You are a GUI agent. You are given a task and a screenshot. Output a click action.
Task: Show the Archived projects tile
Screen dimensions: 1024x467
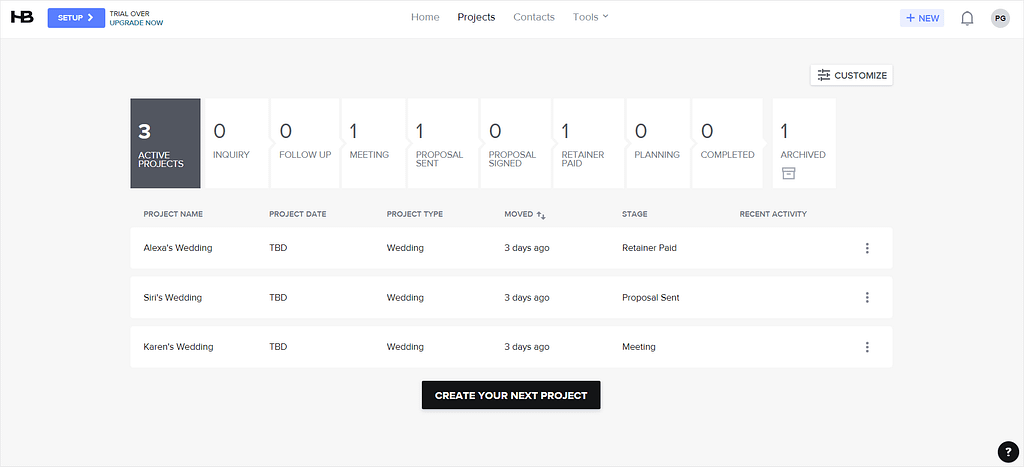tap(804, 143)
